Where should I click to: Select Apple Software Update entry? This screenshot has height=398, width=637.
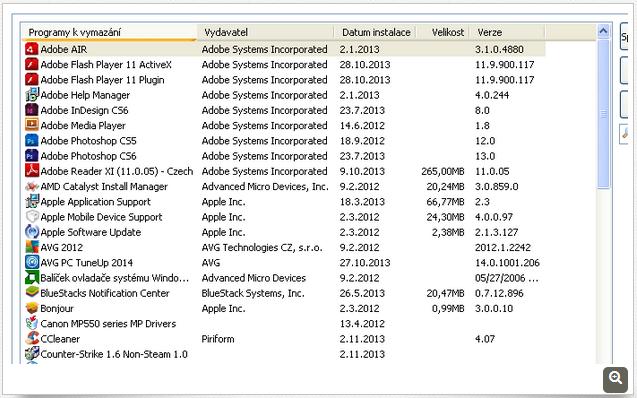click(91, 232)
